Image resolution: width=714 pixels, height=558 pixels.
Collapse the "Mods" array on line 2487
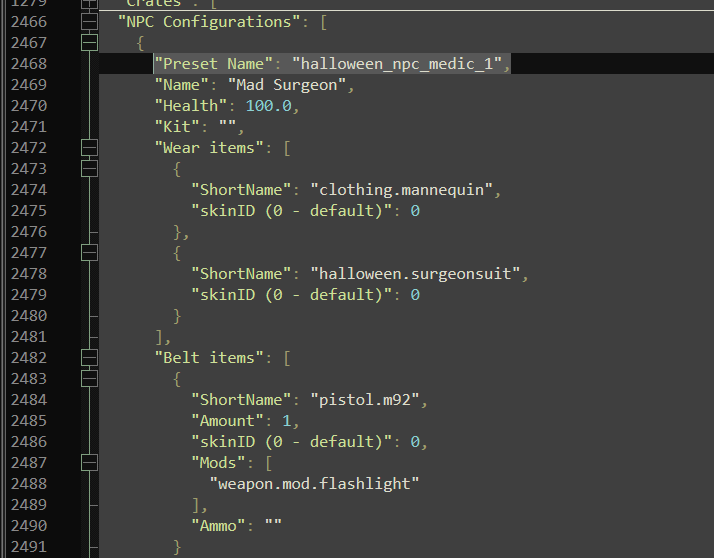pos(89,463)
